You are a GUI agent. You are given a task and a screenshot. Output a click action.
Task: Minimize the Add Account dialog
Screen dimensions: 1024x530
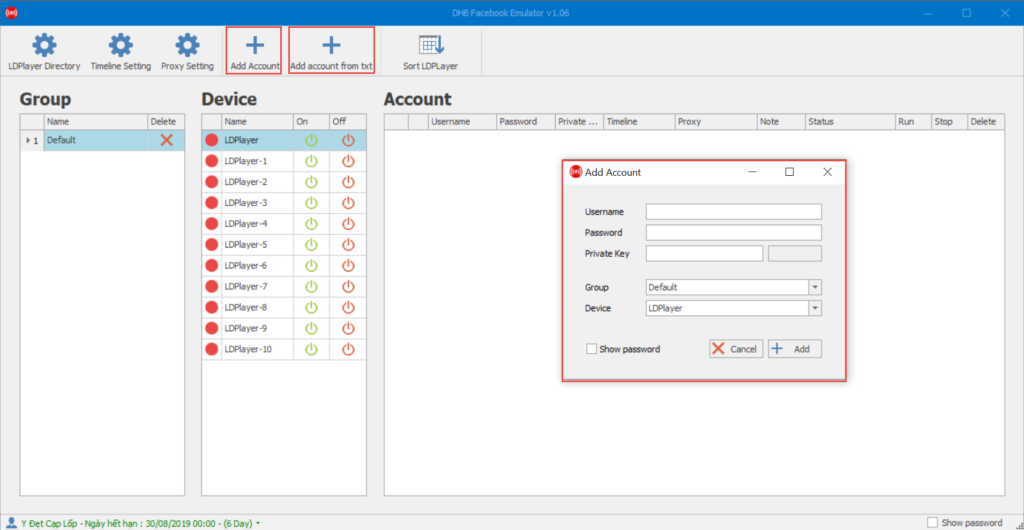coord(752,172)
